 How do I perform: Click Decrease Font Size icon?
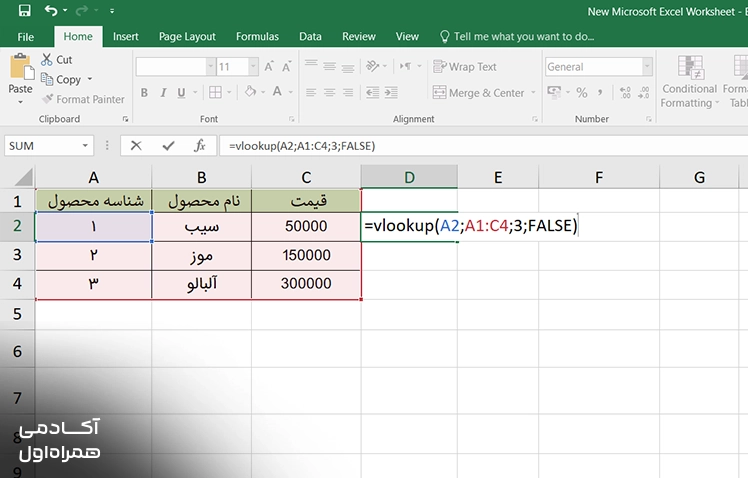[x=286, y=66]
